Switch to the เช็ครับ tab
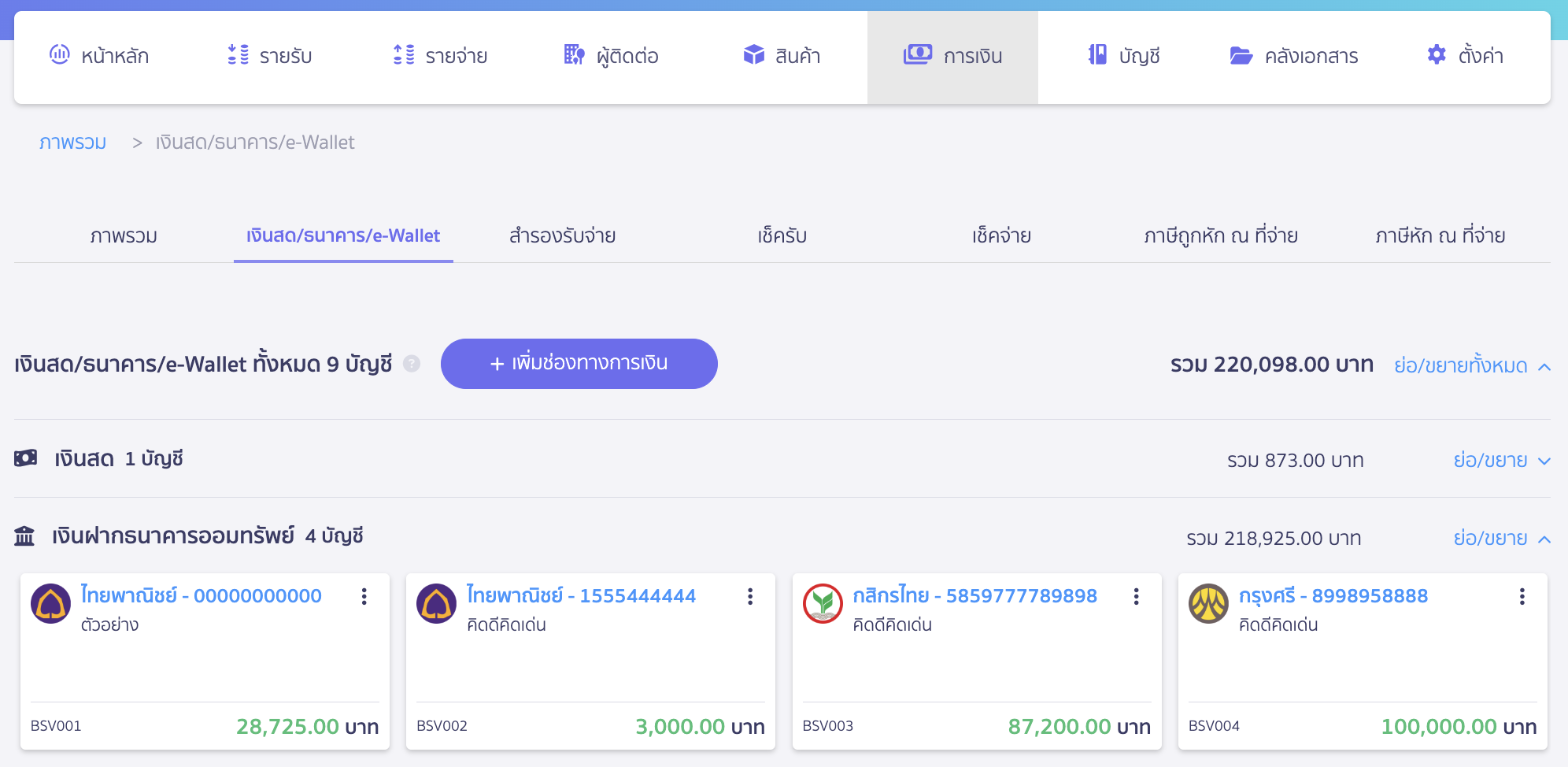 (782, 235)
